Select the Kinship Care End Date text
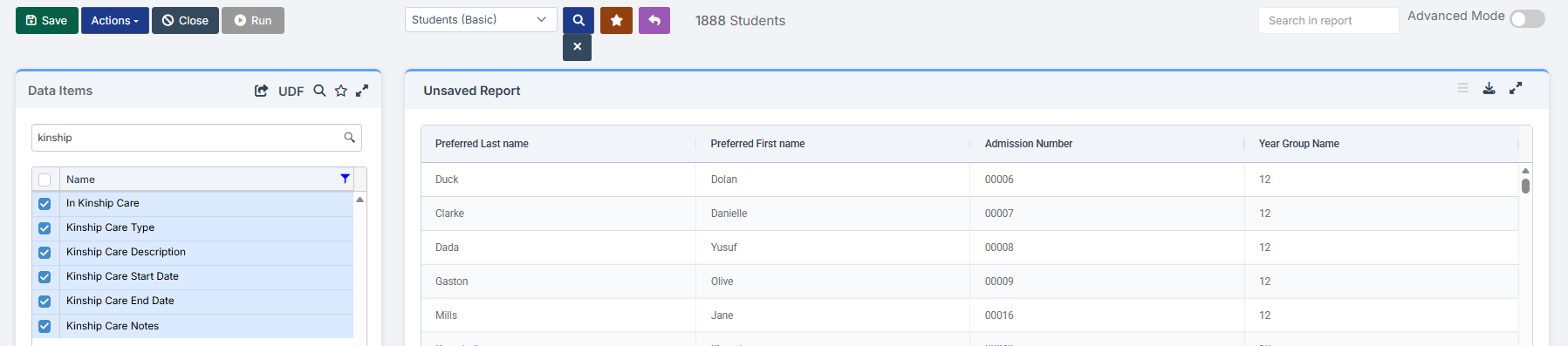Image resolution: width=1568 pixels, height=346 pixels. [x=120, y=301]
